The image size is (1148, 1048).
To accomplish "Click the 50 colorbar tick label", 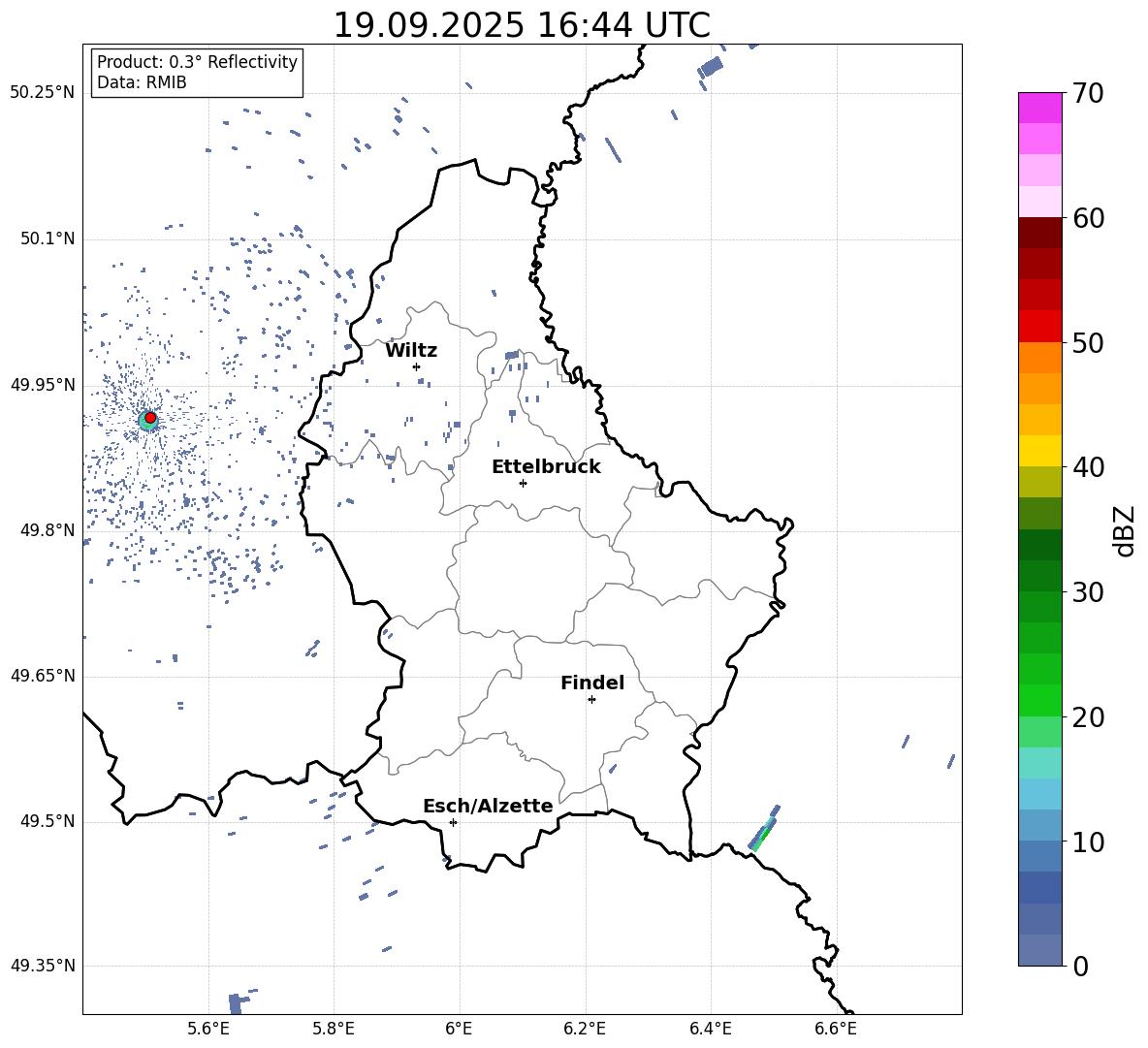I will (1087, 343).
